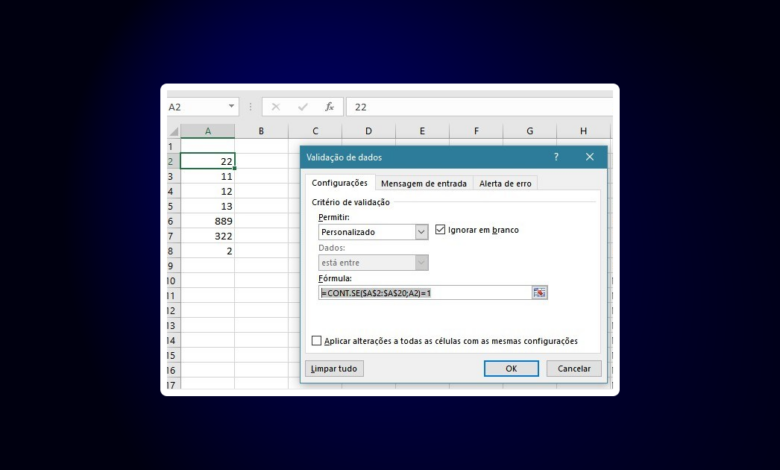Switch to the Mensagem de entrada tab
This screenshot has height=470, width=780.
423,183
